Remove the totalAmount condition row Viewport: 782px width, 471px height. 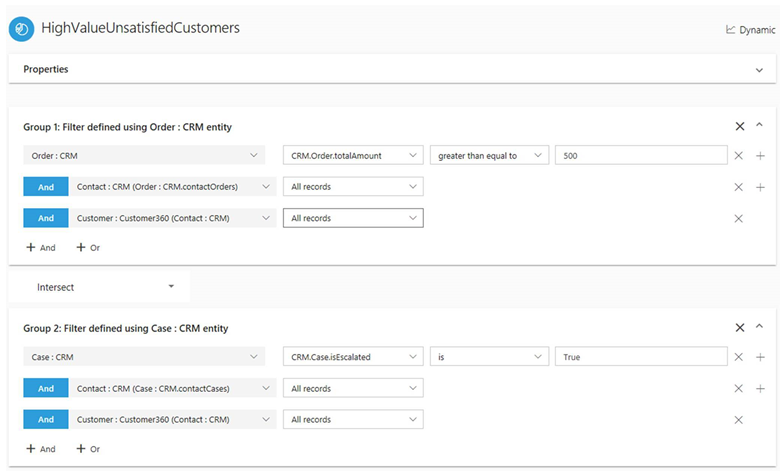coord(739,156)
